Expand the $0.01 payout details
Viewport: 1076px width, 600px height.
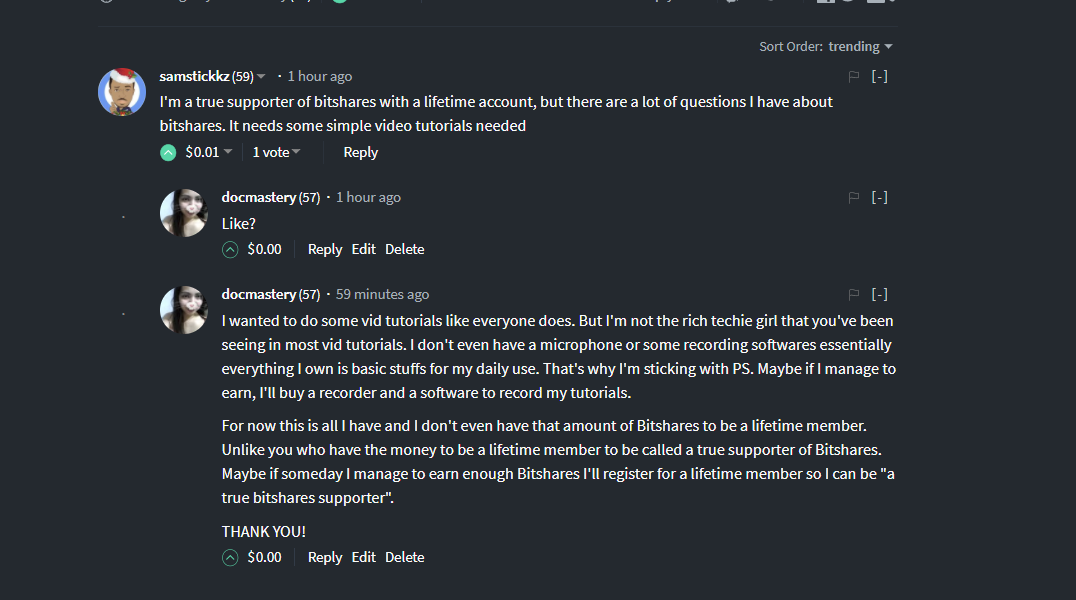point(209,152)
